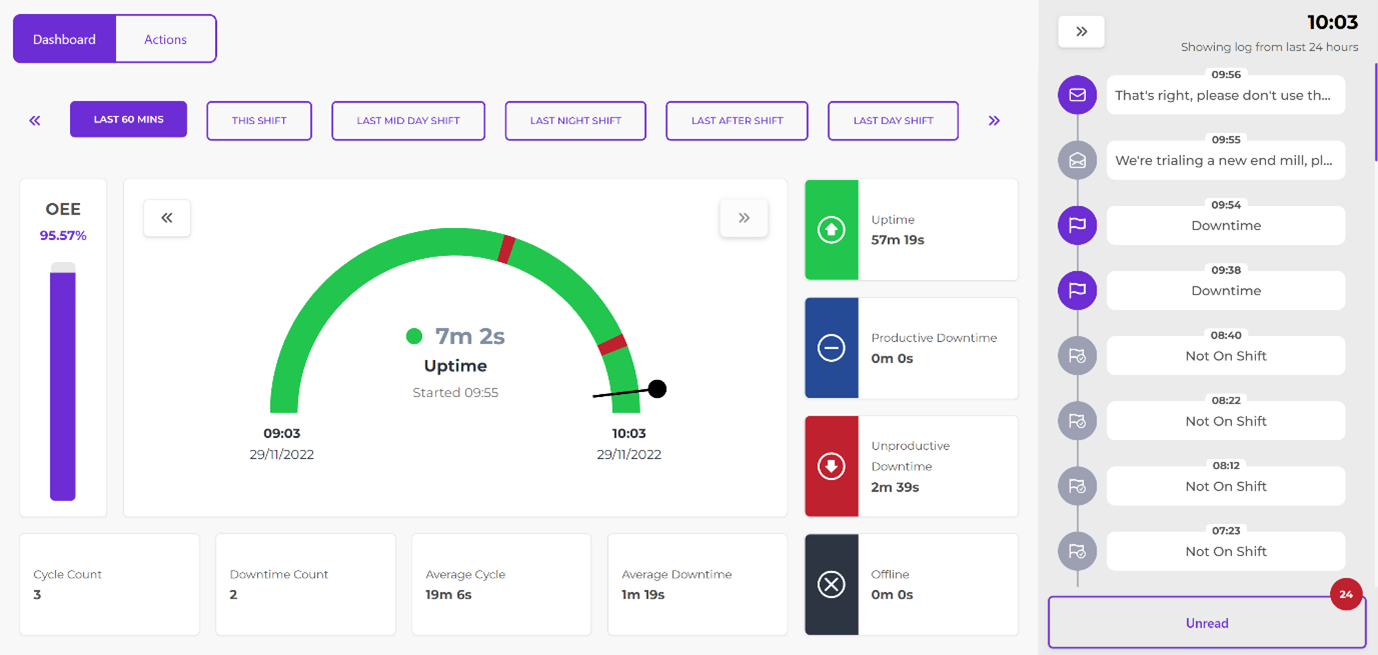Viewport: 1378px width, 655px height.
Task: Select the 09:54 Downtime flag icon
Action: click(1077, 225)
